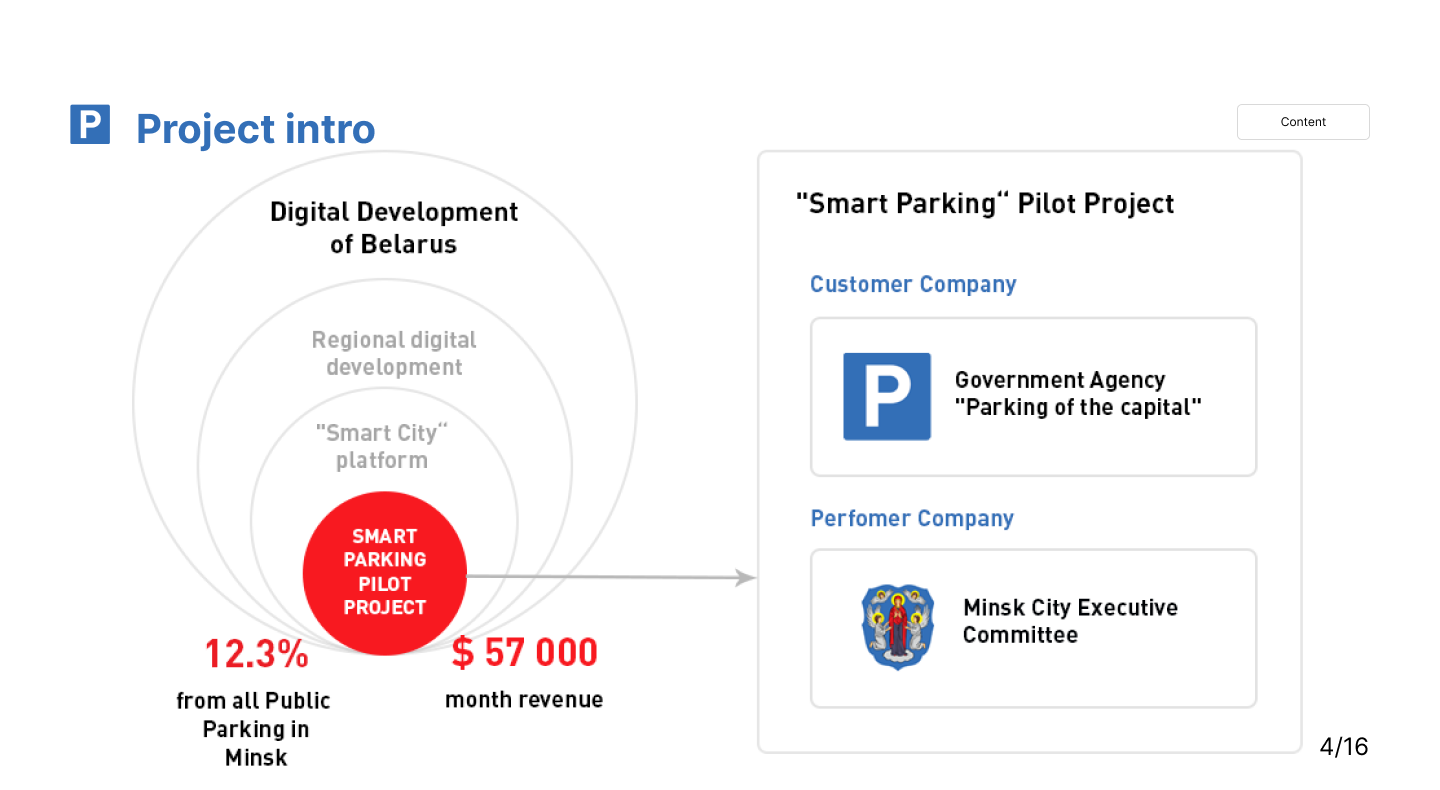Click Minsk City Executive Committee text
Screen dimensions: 1440x790
[x=1070, y=621]
